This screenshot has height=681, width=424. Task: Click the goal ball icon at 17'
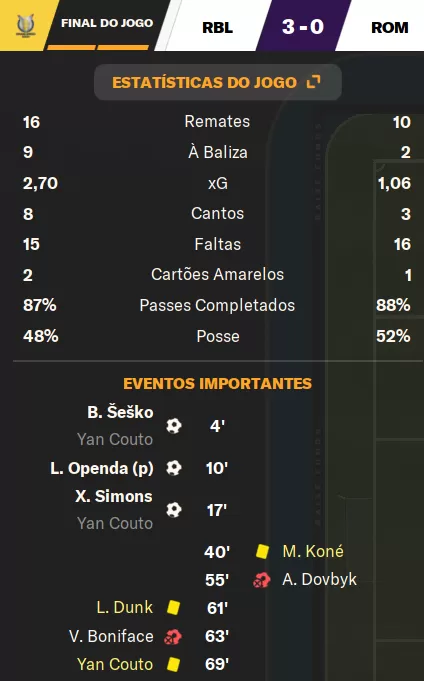174,509
